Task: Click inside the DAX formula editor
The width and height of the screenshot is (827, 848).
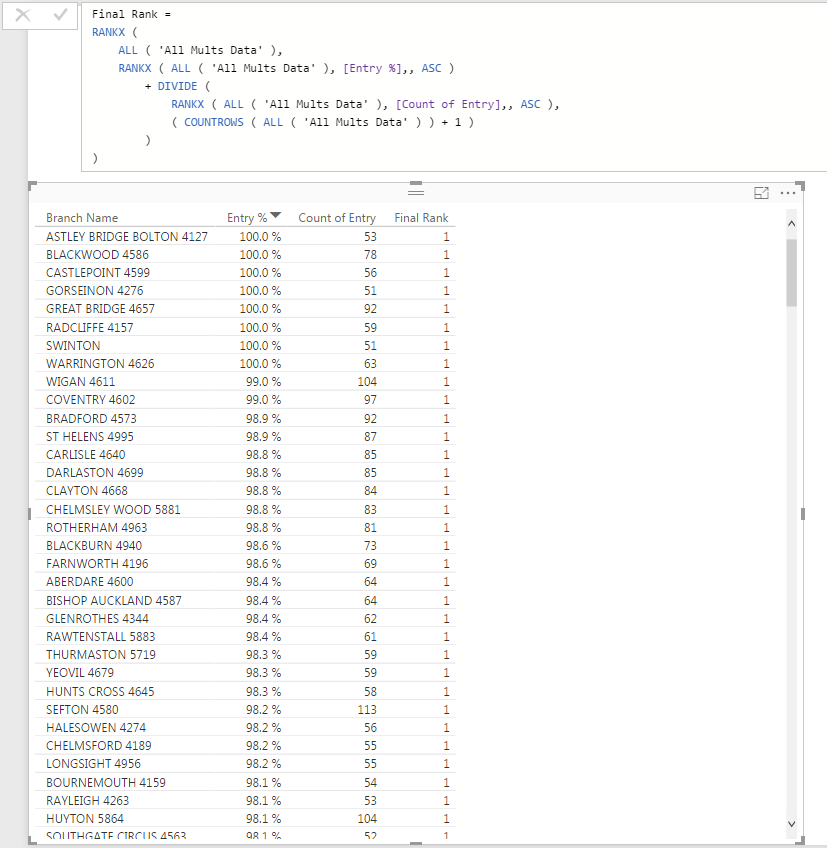Action: pos(454,87)
